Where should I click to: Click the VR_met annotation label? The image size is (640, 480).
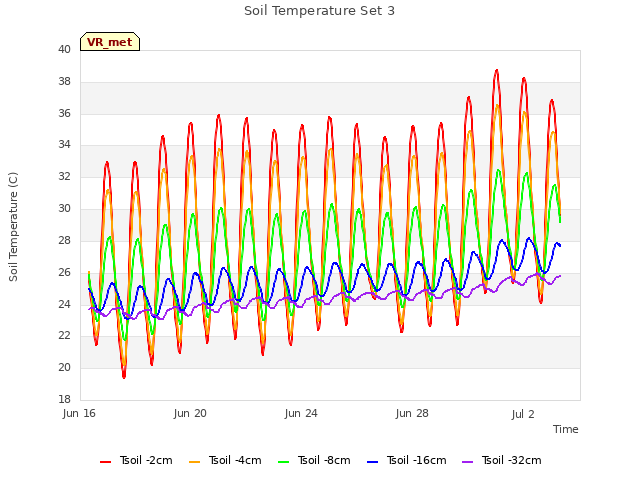pyautogui.click(x=110, y=42)
